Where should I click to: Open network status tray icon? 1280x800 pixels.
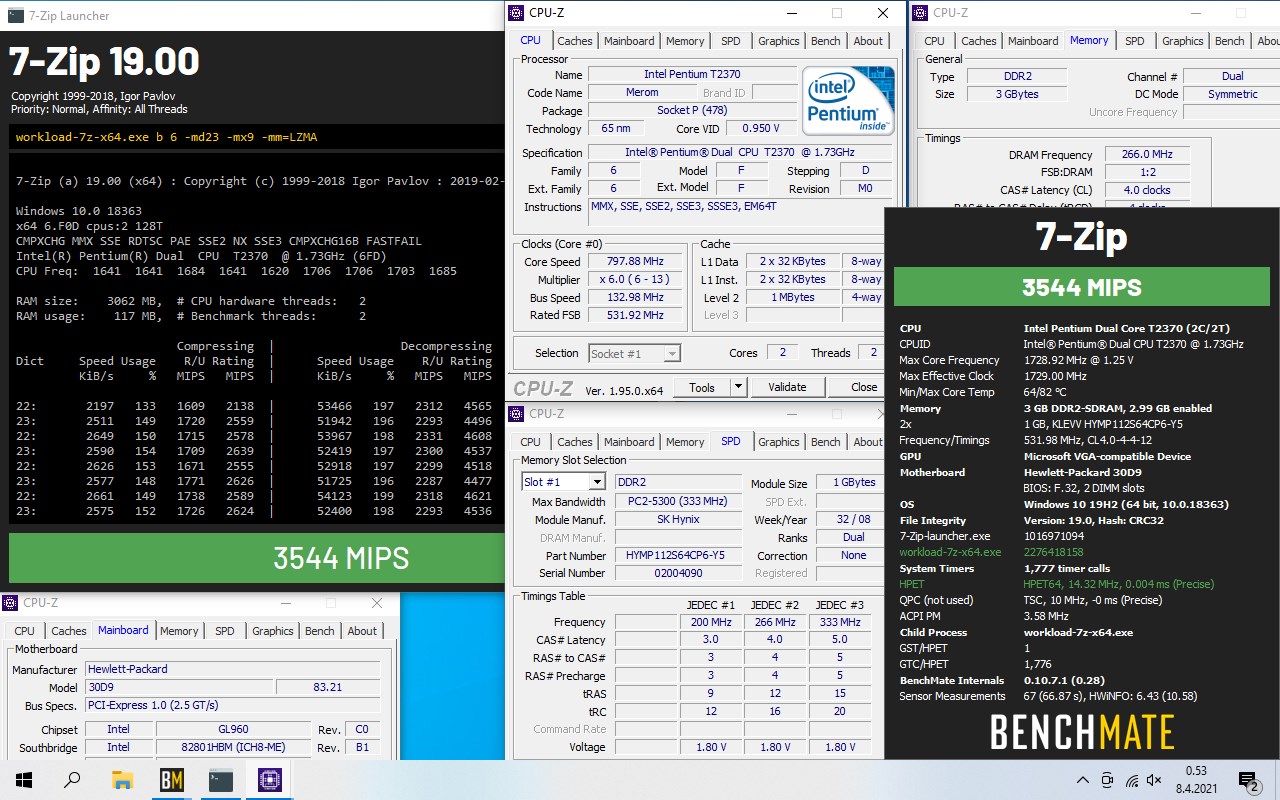(x=1132, y=780)
